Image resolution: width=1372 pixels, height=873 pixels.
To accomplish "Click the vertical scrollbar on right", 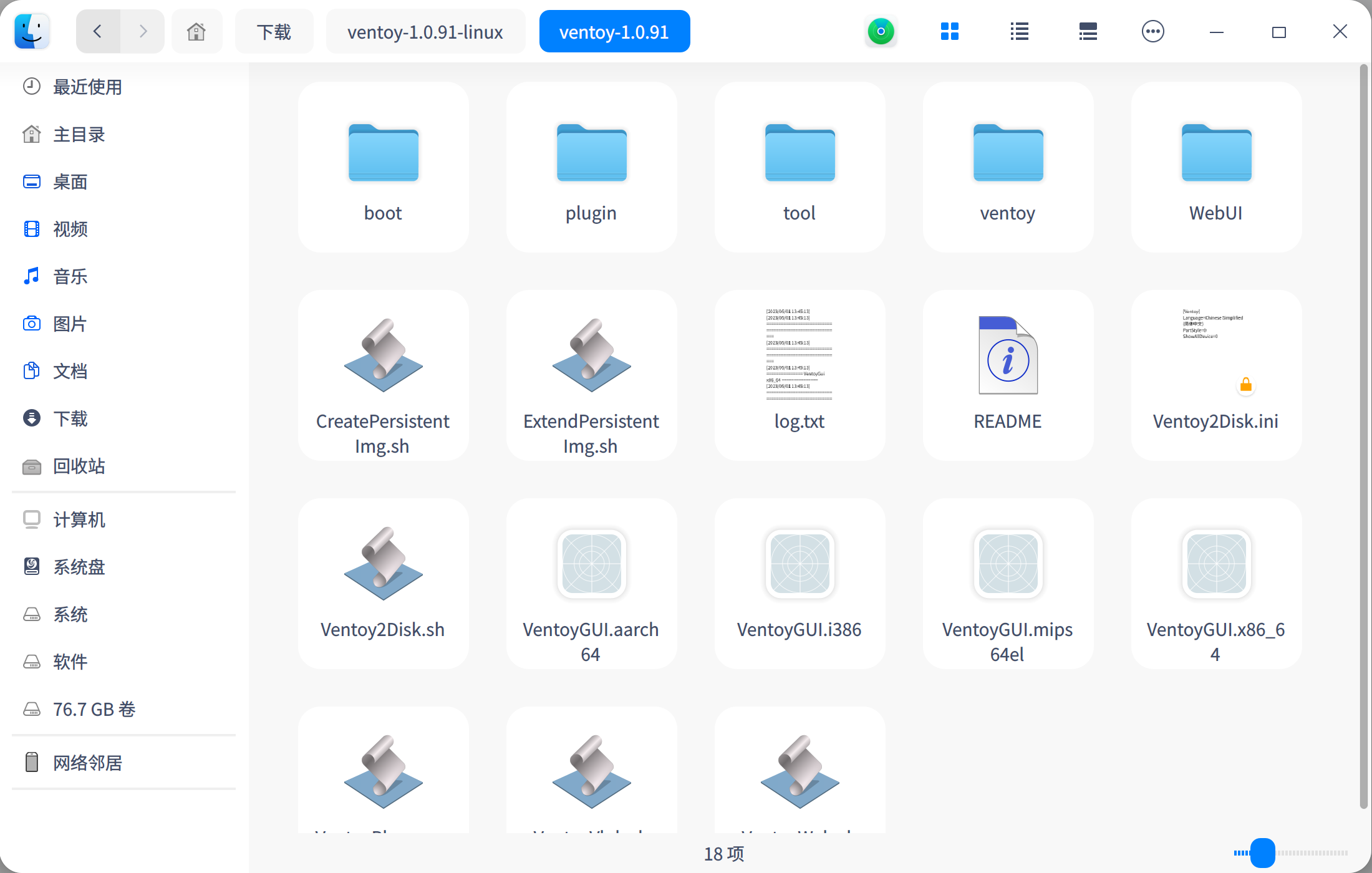I will click(x=1364, y=436).
